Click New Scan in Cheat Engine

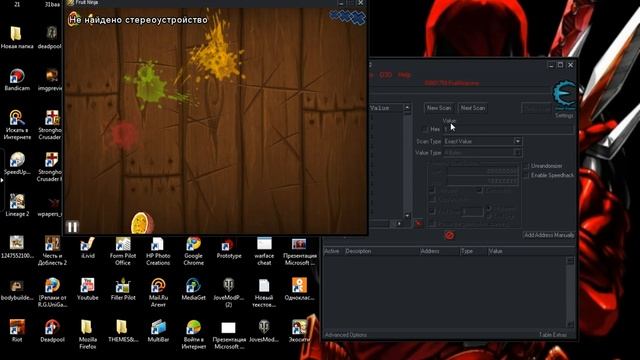tap(439, 108)
